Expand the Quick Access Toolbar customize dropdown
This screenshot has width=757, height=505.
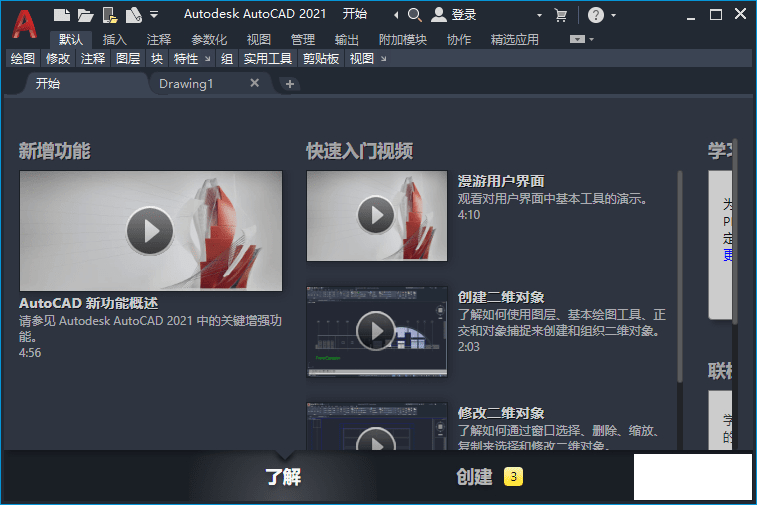154,14
